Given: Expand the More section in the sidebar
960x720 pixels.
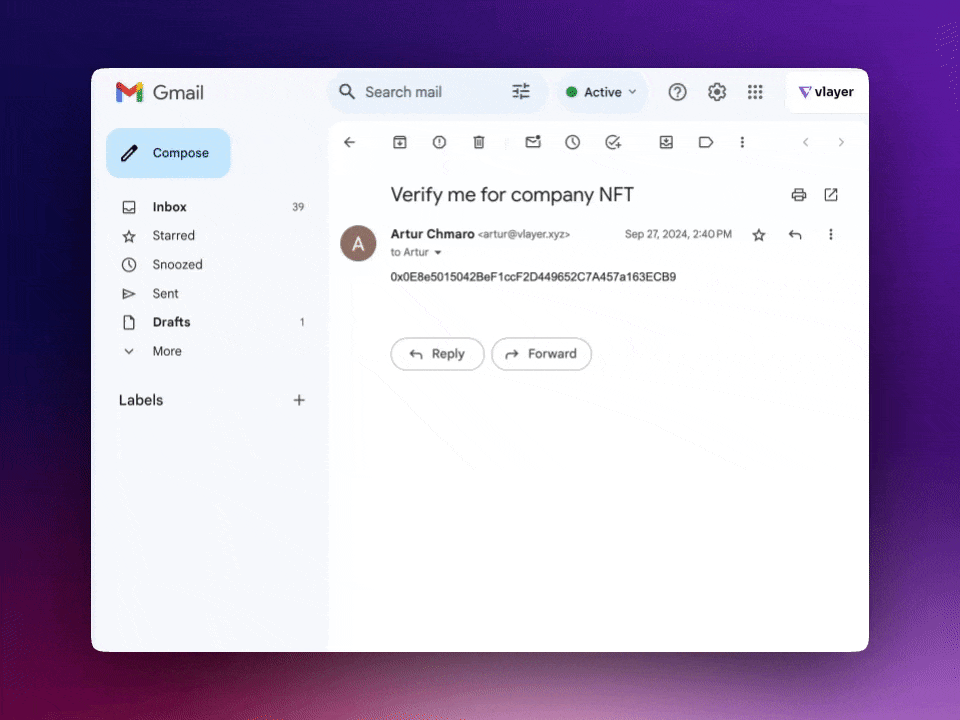Looking at the screenshot, I should click(166, 351).
